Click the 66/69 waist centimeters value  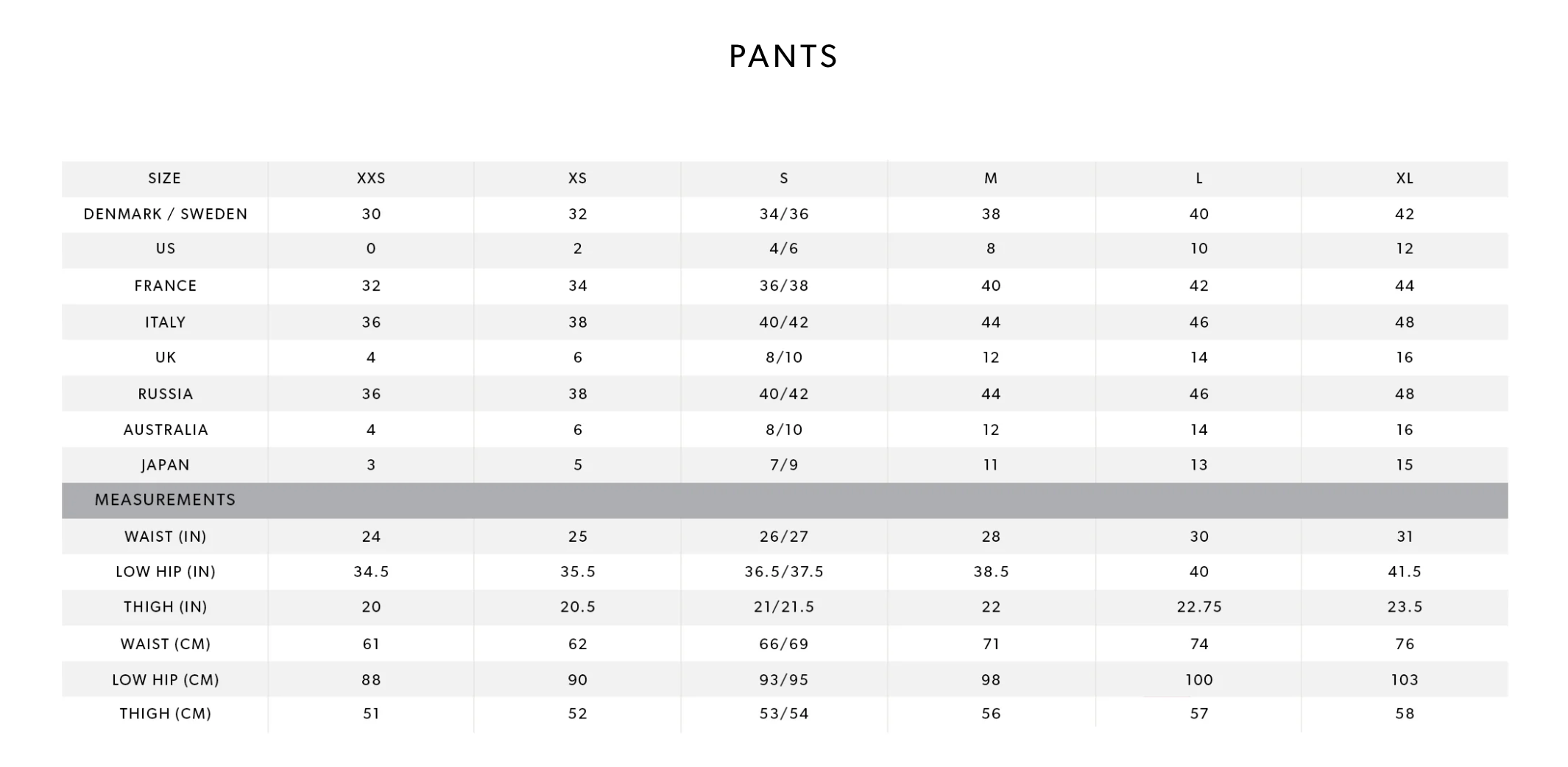[x=784, y=644]
